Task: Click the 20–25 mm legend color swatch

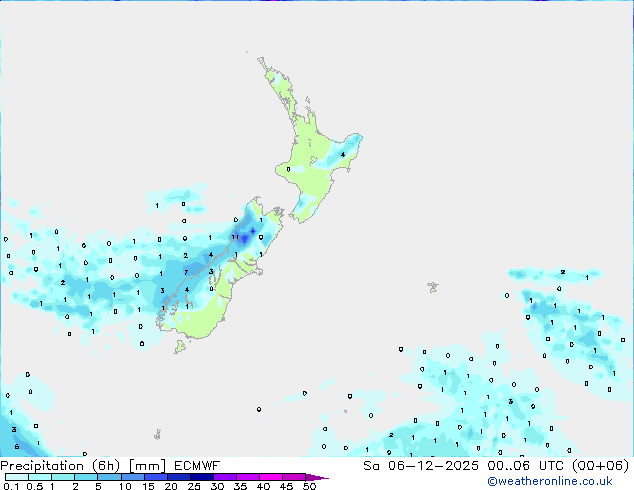Action: (178, 477)
